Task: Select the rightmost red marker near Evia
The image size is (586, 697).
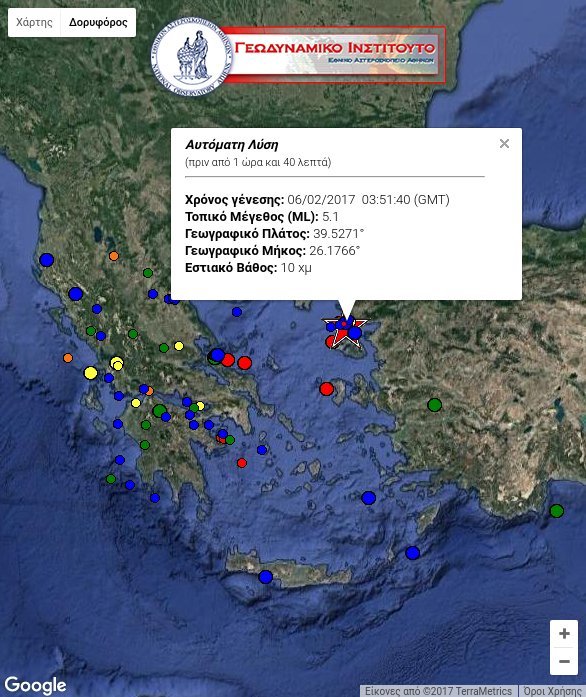Action: pos(245,363)
